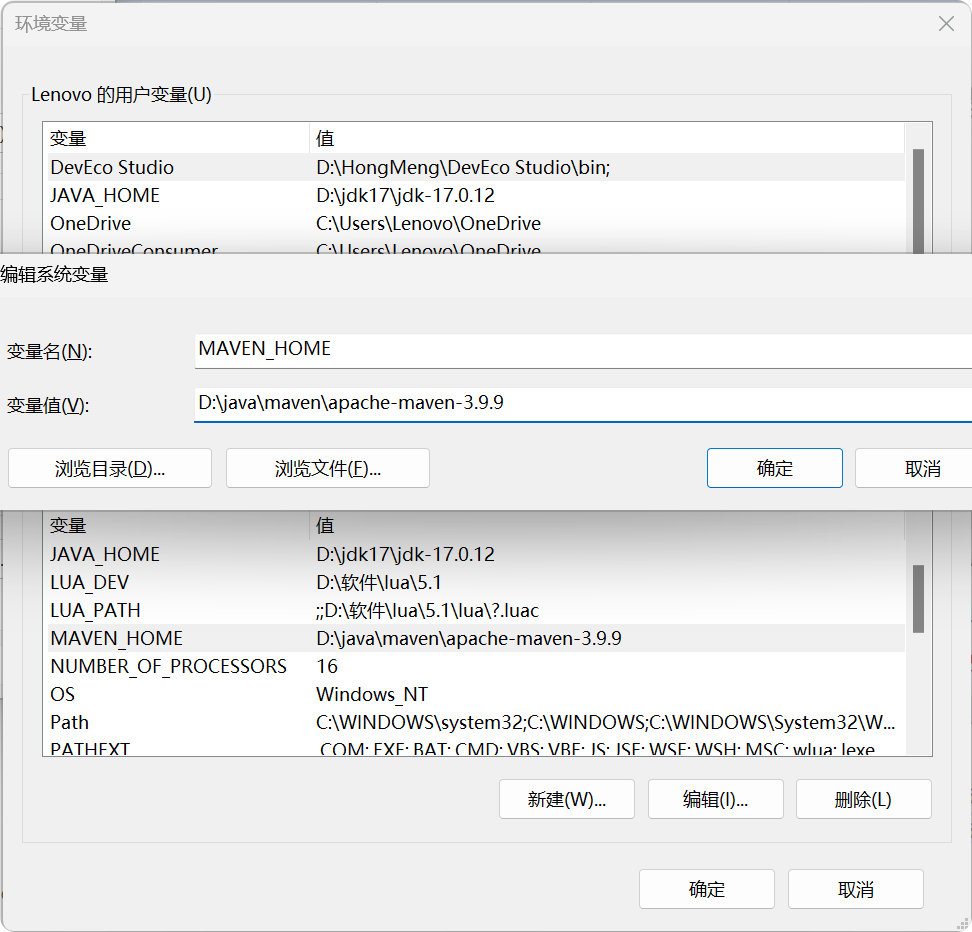
Task: Click 变量 column header in user variables list
Action: pyautogui.click(x=176, y=138)
